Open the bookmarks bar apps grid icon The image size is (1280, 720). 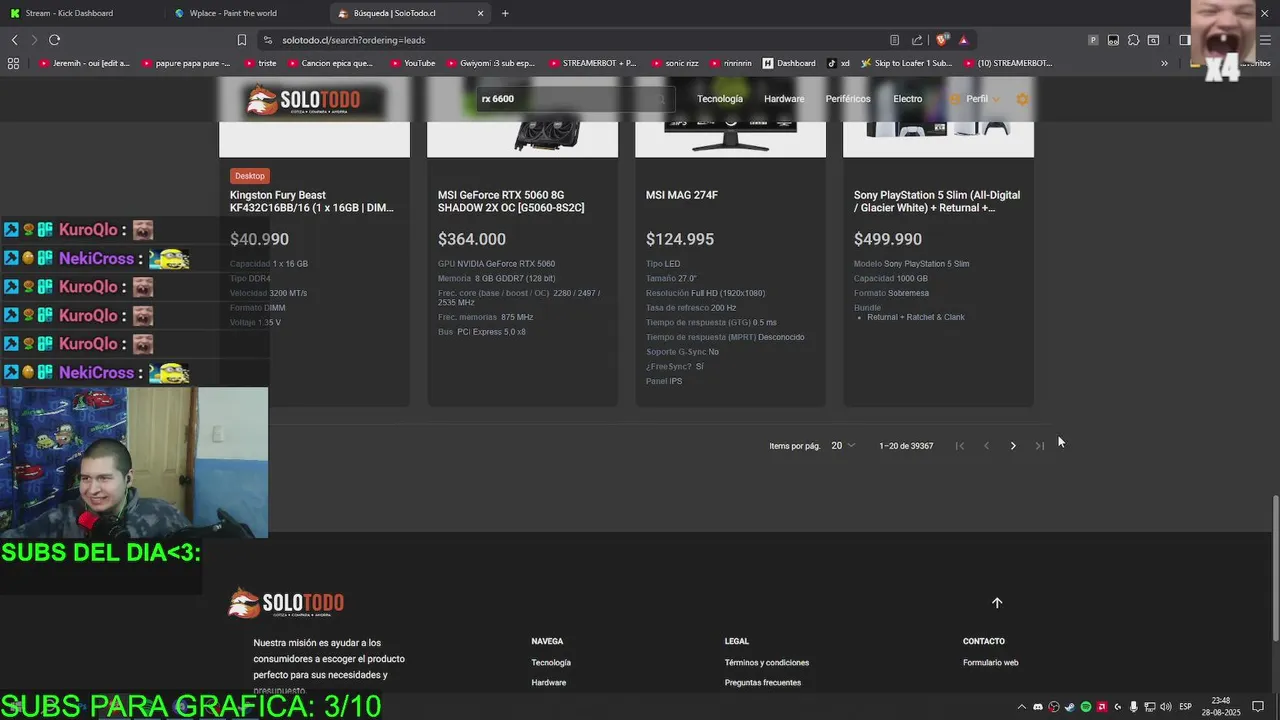coord(13,63)
